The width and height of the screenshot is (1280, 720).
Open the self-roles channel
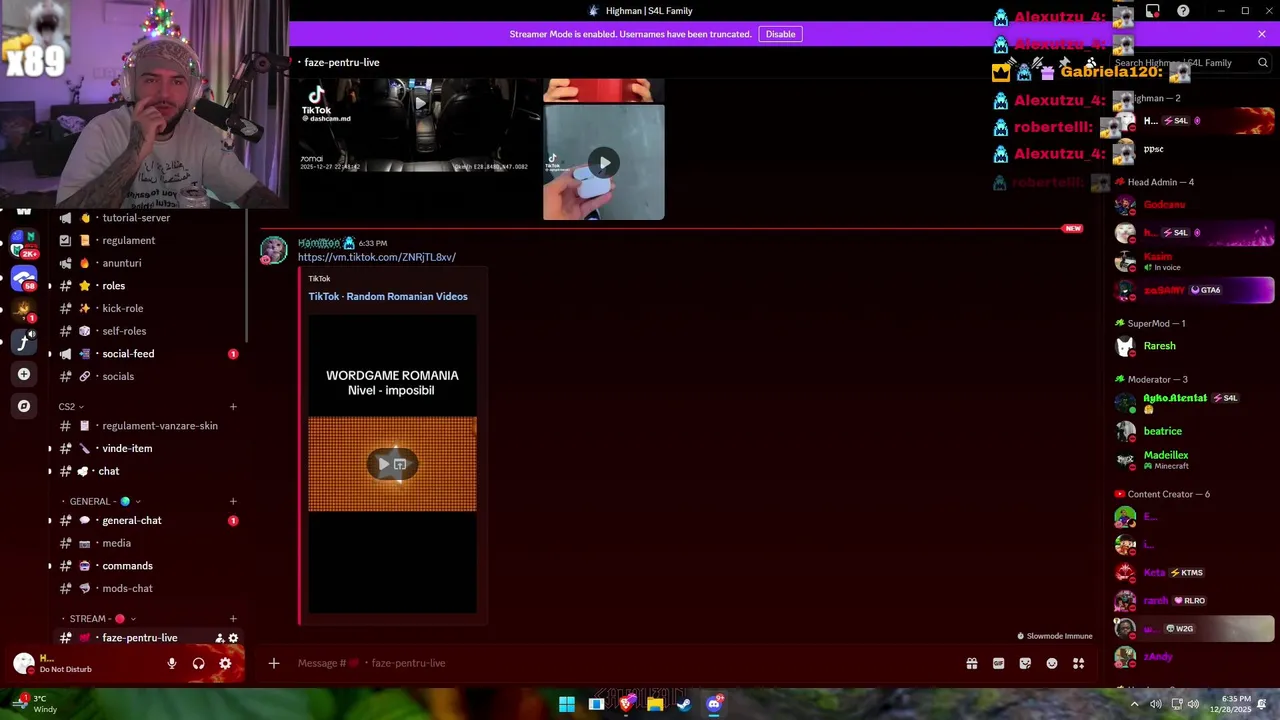(124, 331)
